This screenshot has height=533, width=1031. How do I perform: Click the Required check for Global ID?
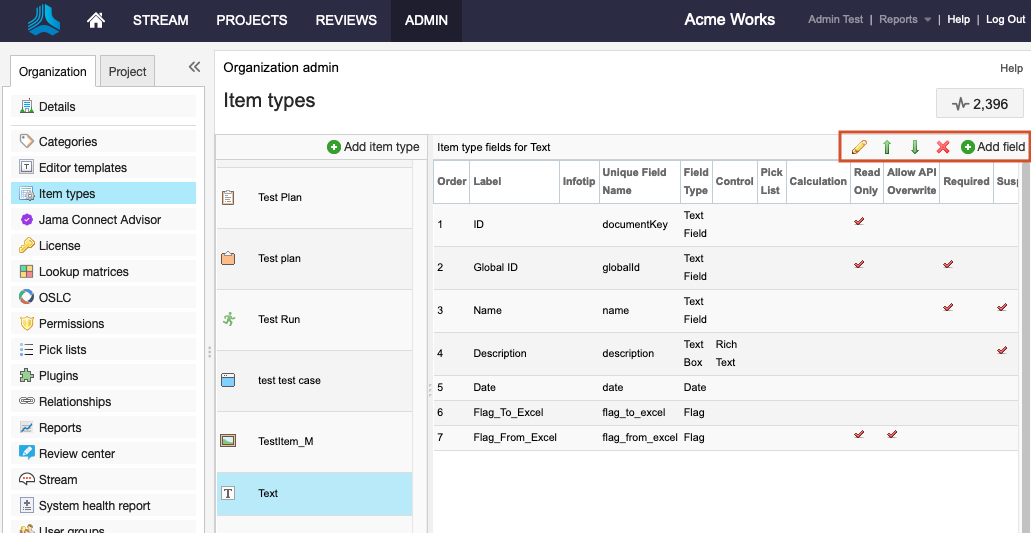pos(948,264)
